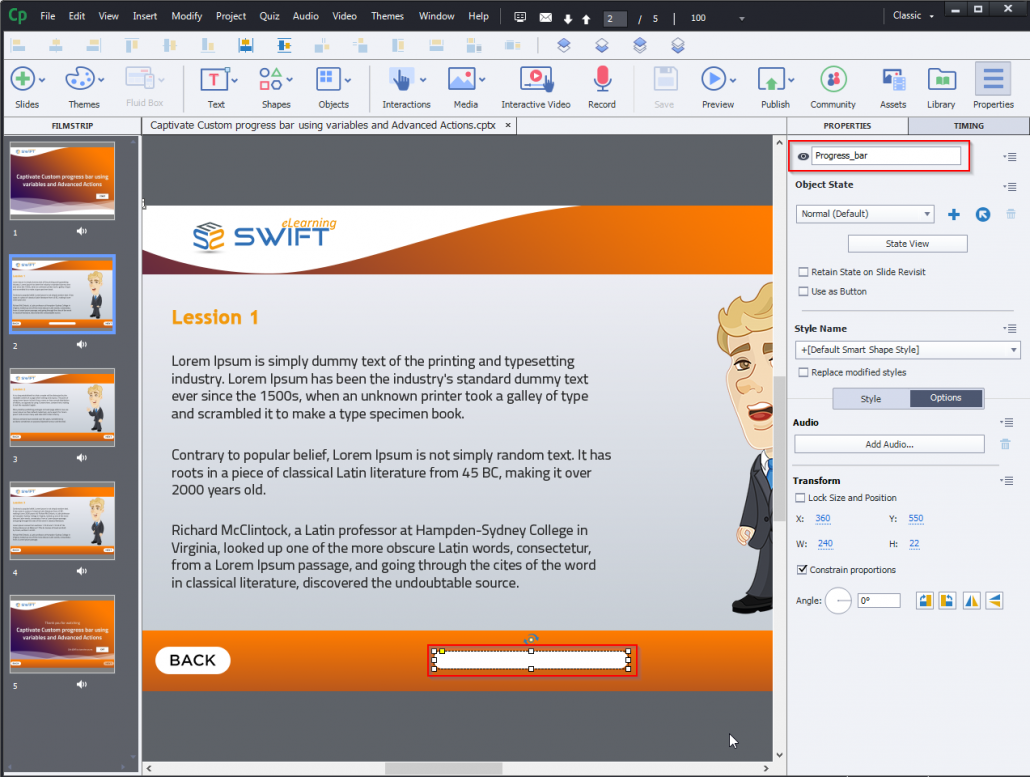Open the zoom level dropdown
Screen dimensions: 1030x777
point(740,16)
